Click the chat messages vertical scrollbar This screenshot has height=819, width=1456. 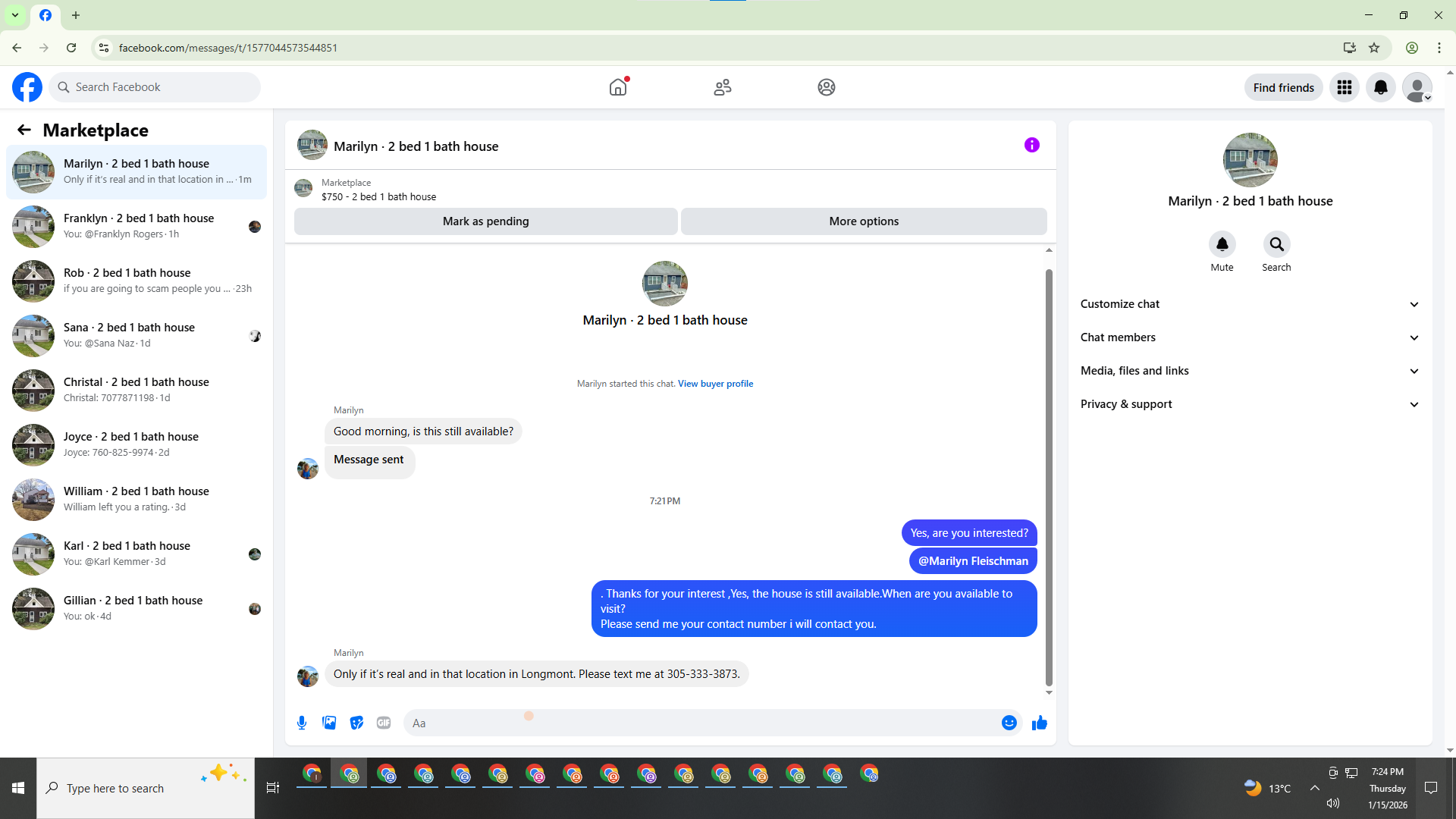[1049, 478]
